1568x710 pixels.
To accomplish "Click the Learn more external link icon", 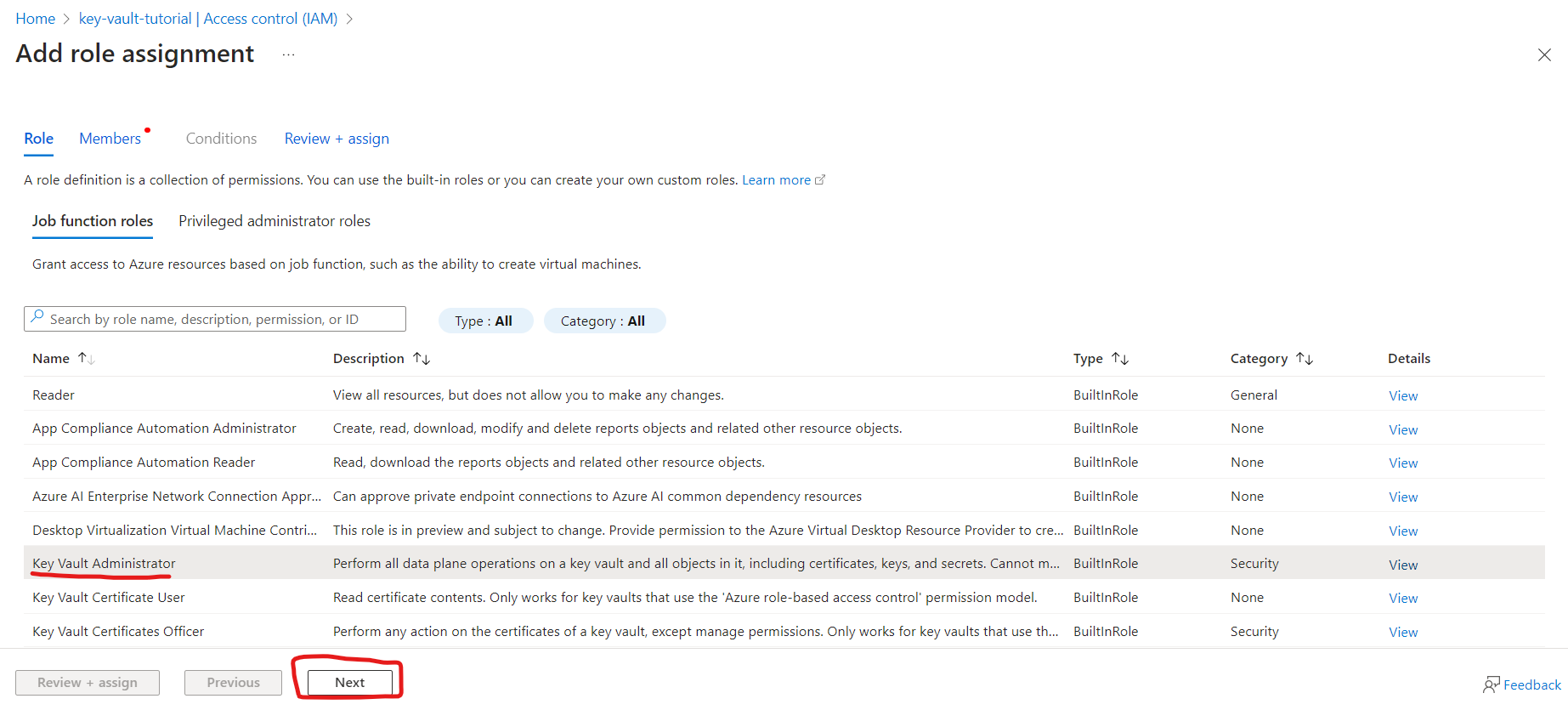I will (x=820, y=180).
